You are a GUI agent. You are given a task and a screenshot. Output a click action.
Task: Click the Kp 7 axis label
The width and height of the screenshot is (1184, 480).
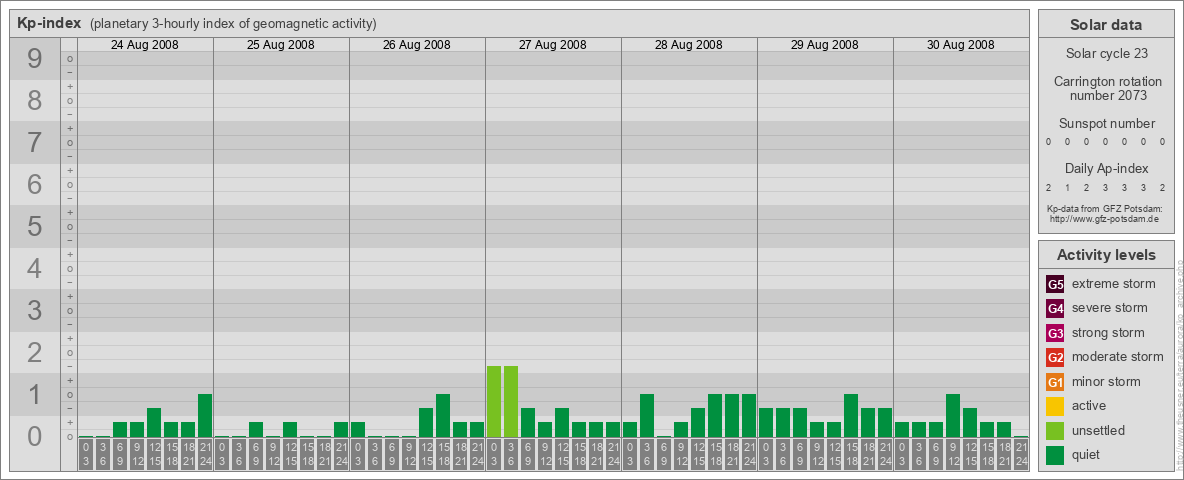(x=35, y=143)
